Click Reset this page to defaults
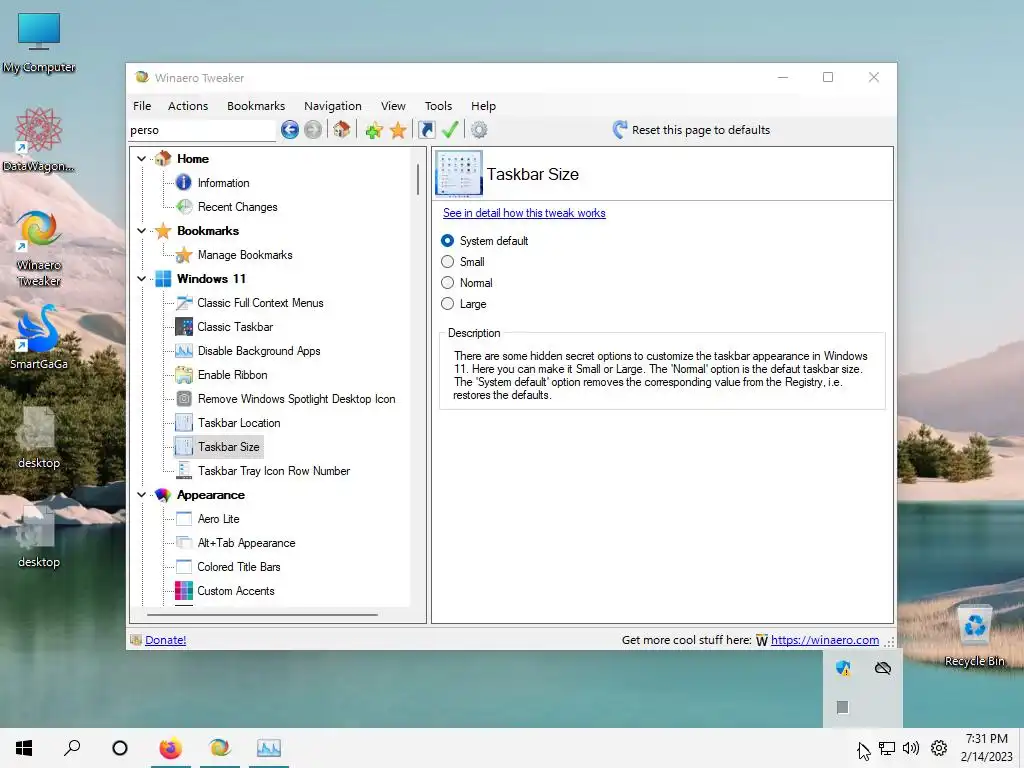This screenshot has width=1024, height=768. (x=691, y=130)
